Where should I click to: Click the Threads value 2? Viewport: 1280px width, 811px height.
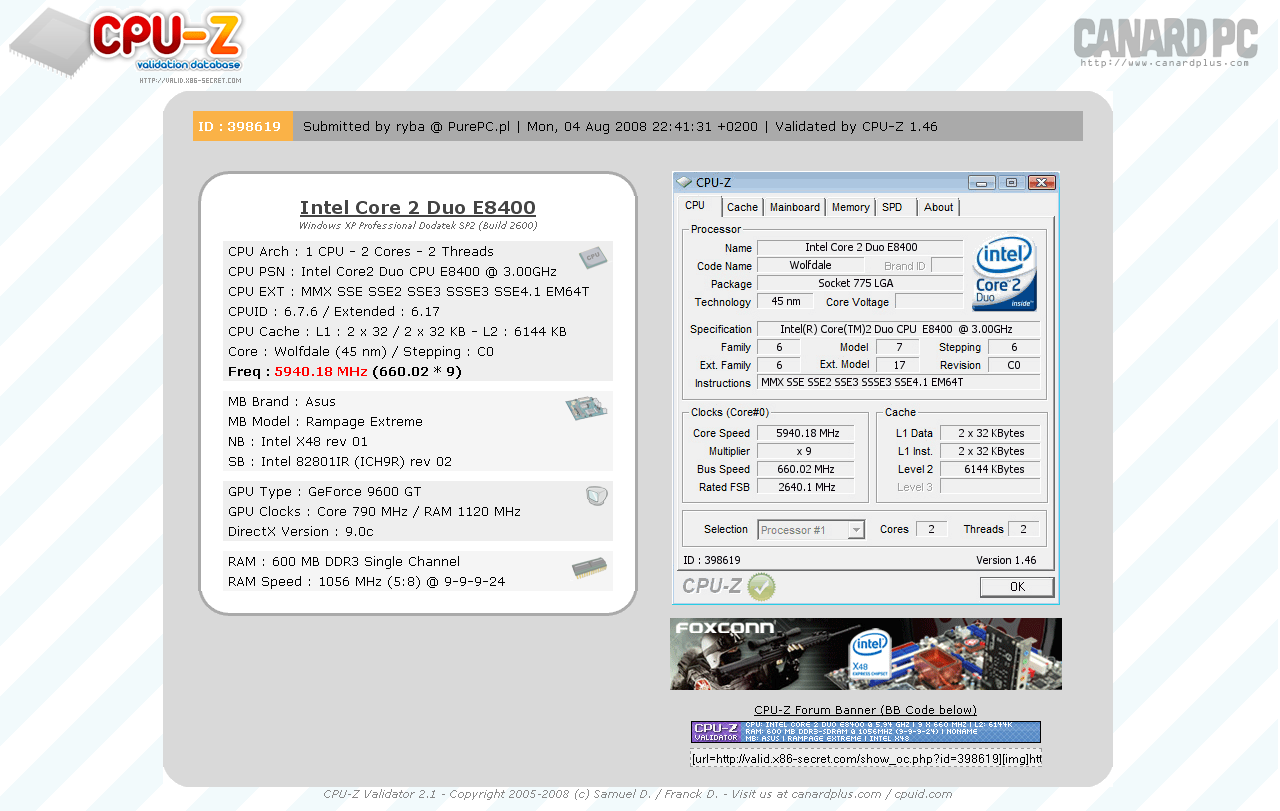[1023, 529]
